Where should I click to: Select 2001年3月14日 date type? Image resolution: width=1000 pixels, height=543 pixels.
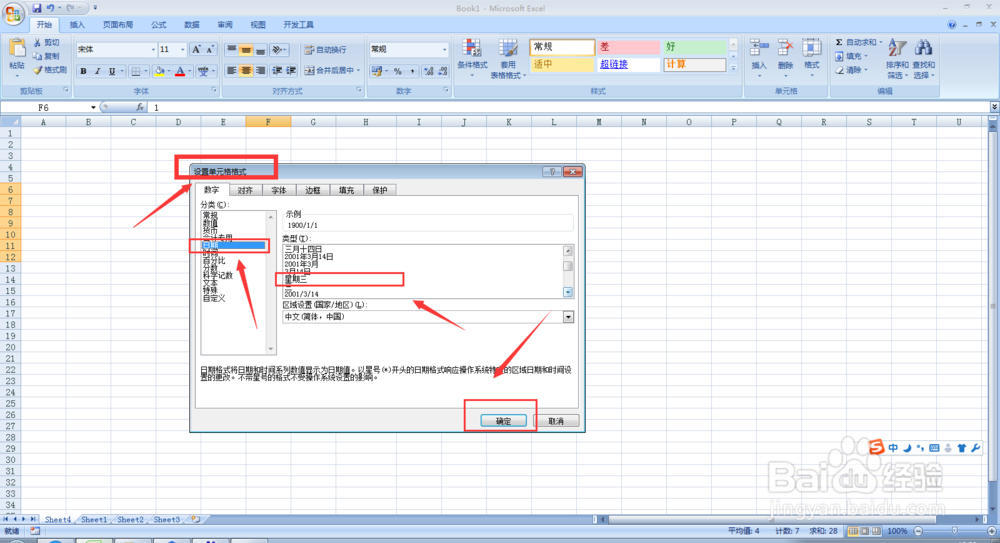309,257
